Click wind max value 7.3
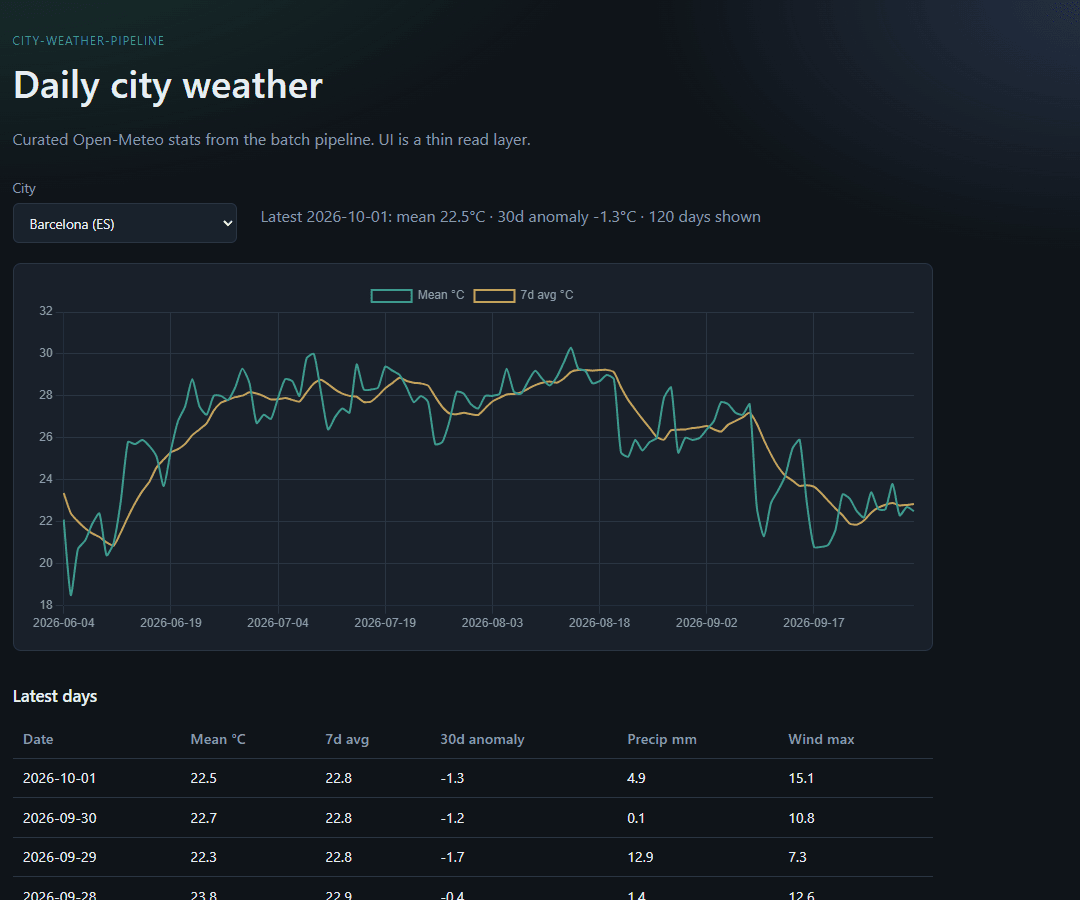 coord(797,857)
